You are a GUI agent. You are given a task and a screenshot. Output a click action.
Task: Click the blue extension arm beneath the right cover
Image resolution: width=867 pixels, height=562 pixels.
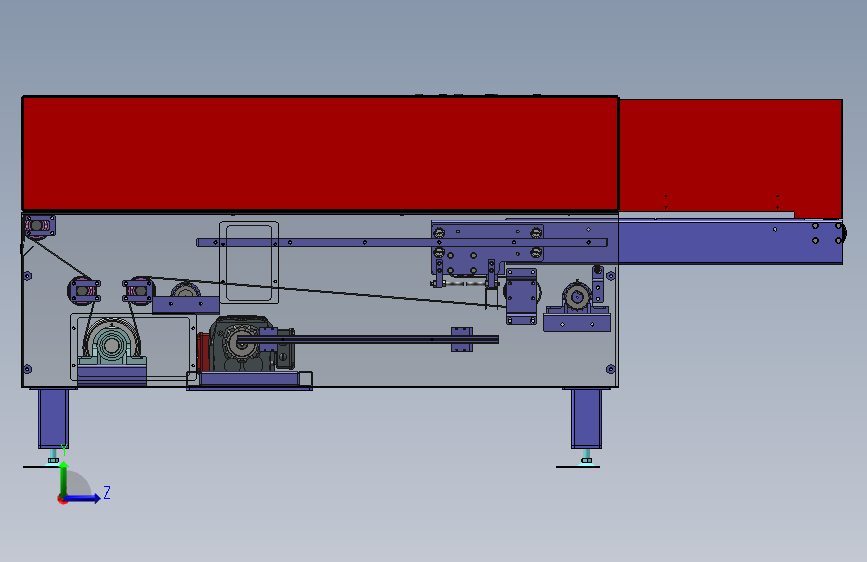[730, 242]
